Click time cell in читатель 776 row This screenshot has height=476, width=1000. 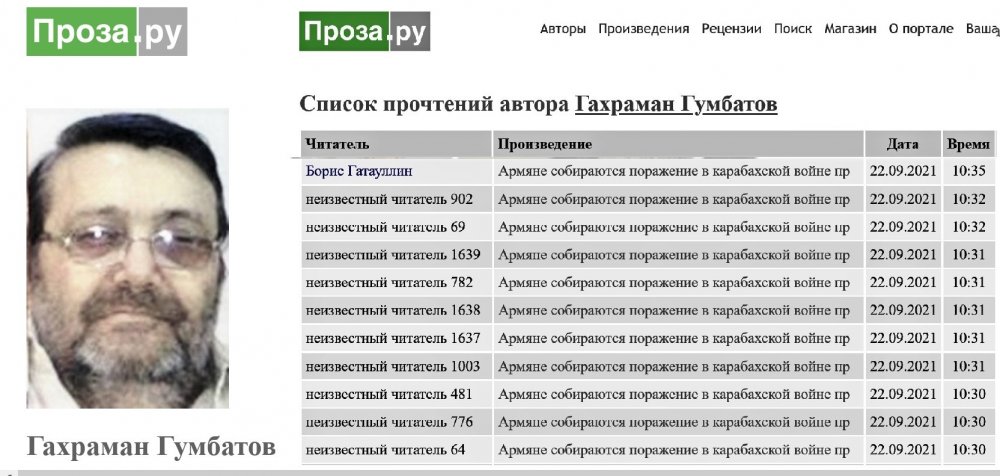click(x=969, y=422)
